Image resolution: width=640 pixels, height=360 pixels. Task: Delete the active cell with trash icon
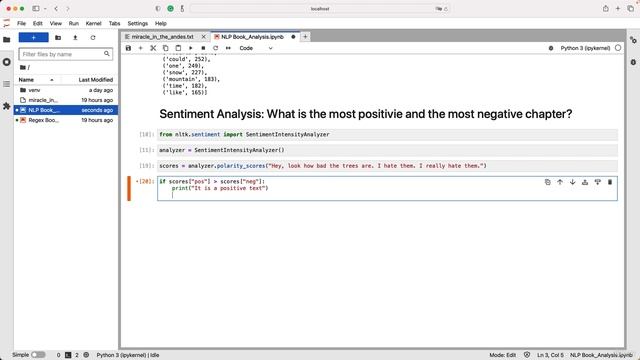[610, 182]
